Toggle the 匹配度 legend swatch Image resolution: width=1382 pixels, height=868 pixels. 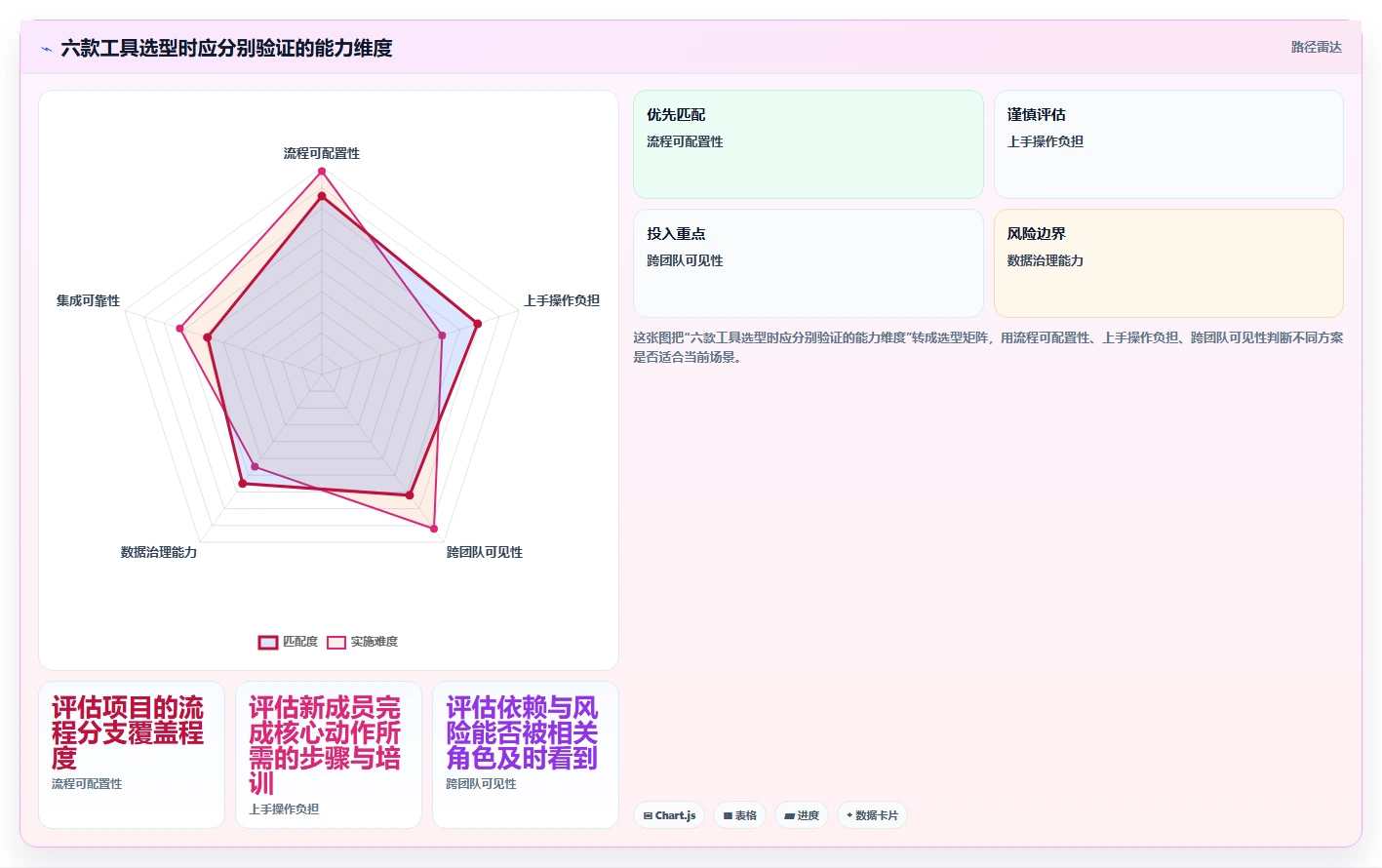click(268, 642)
